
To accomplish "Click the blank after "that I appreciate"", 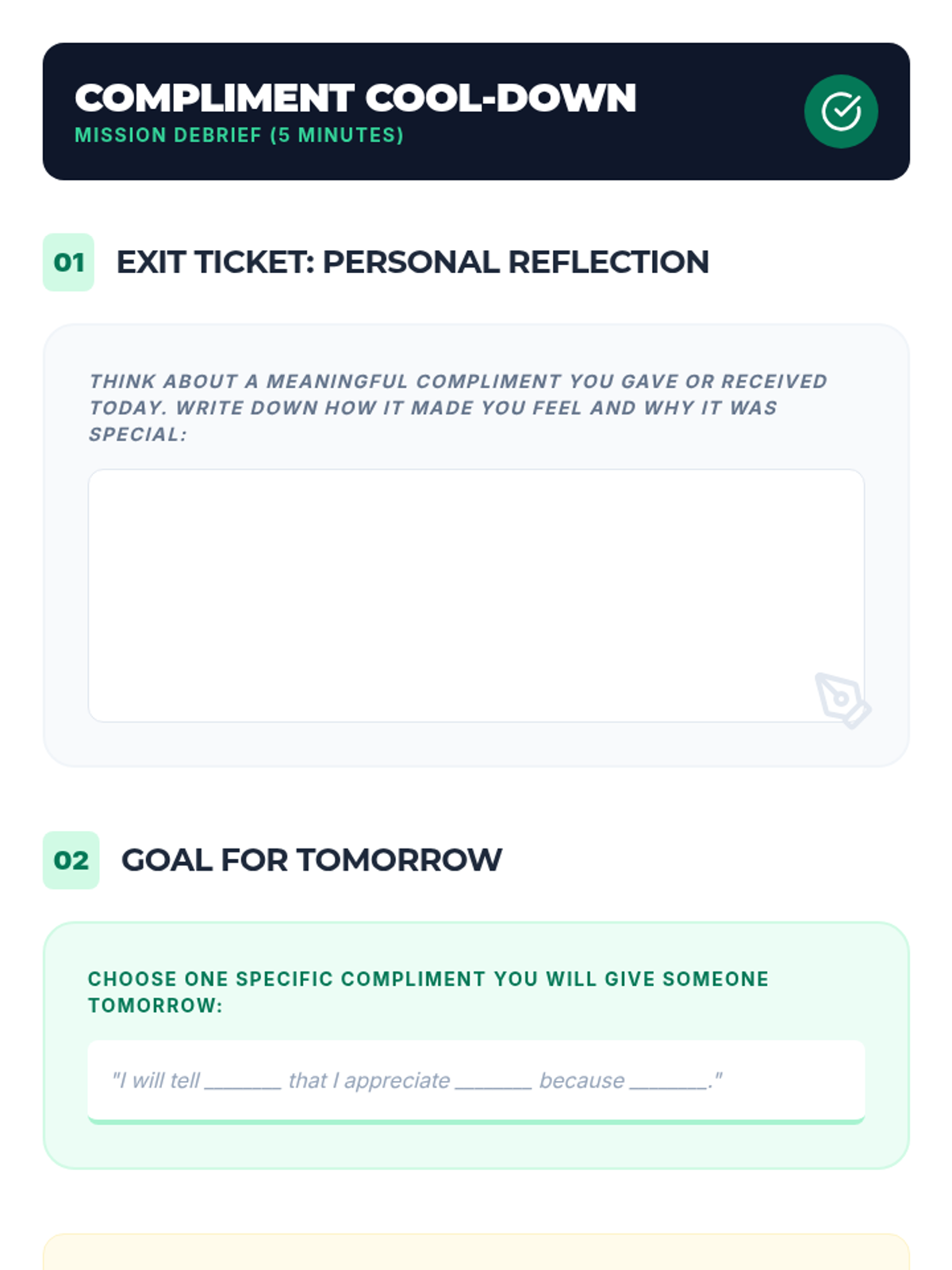I will pyautogui.click(x=493, y=1081).
